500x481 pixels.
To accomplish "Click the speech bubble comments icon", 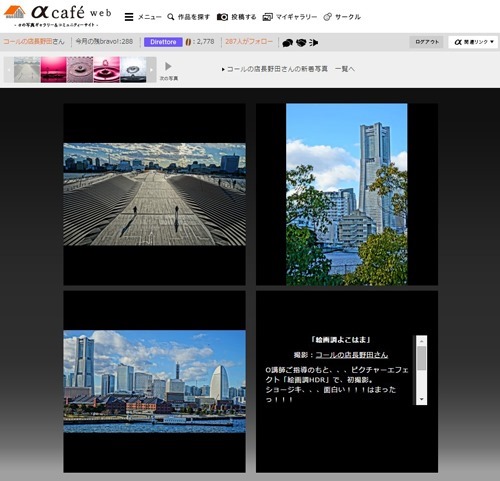I will [x=287, y=43].
